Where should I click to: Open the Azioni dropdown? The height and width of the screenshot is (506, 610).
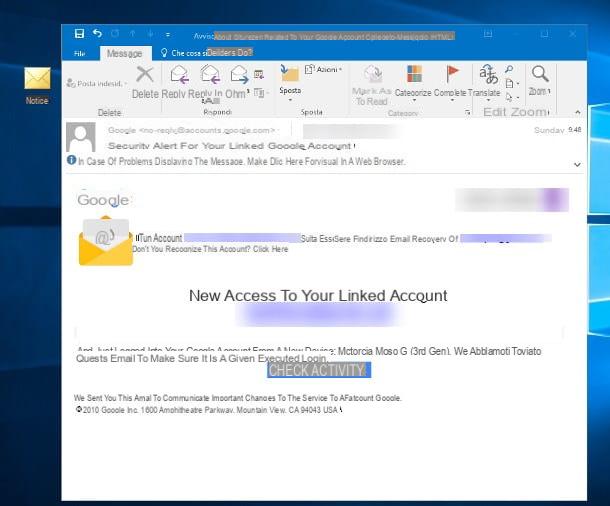click(x=324, y=70)
